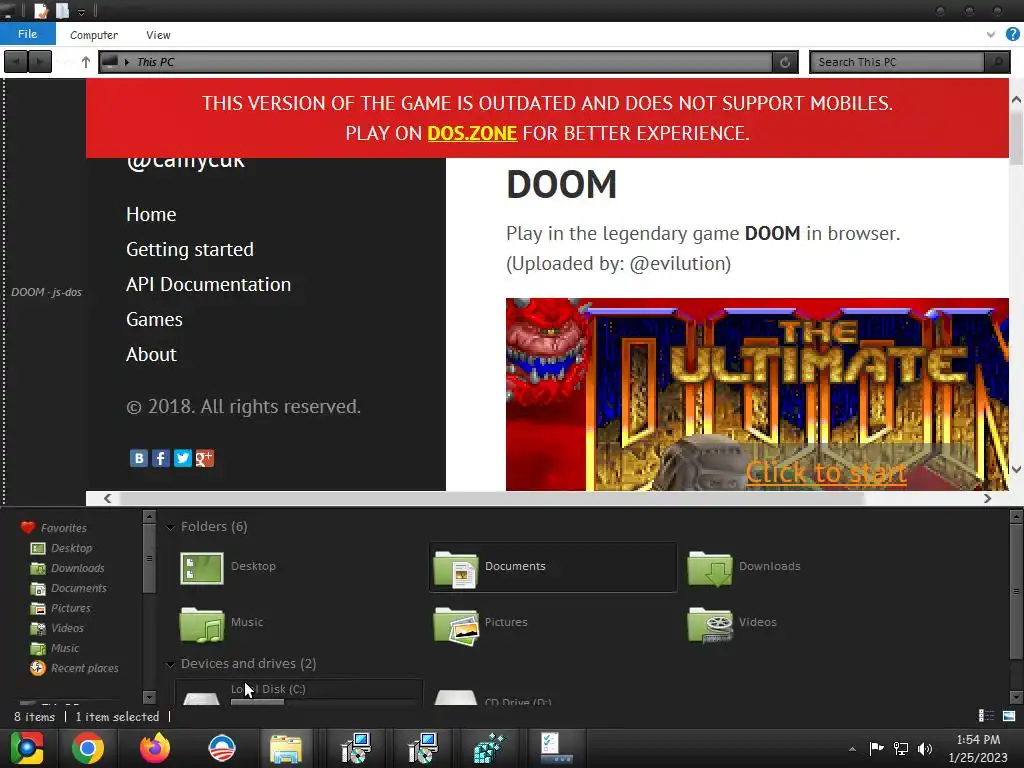This screenshot has width=1024, height=768.
Task: Click the web page horizontal scrollbar
Action: [x=493, y=498]
